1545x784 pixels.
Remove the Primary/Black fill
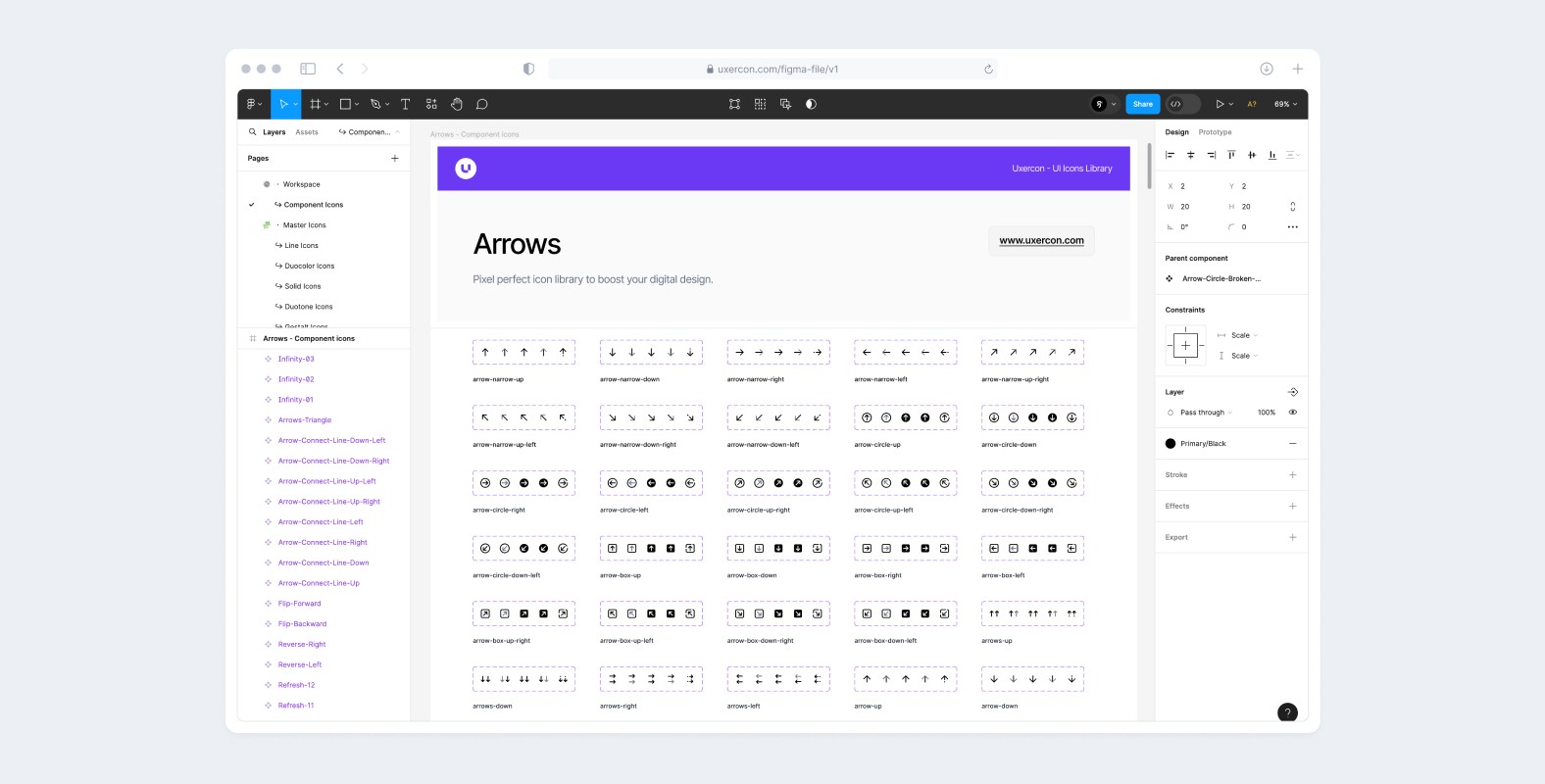1292,444
